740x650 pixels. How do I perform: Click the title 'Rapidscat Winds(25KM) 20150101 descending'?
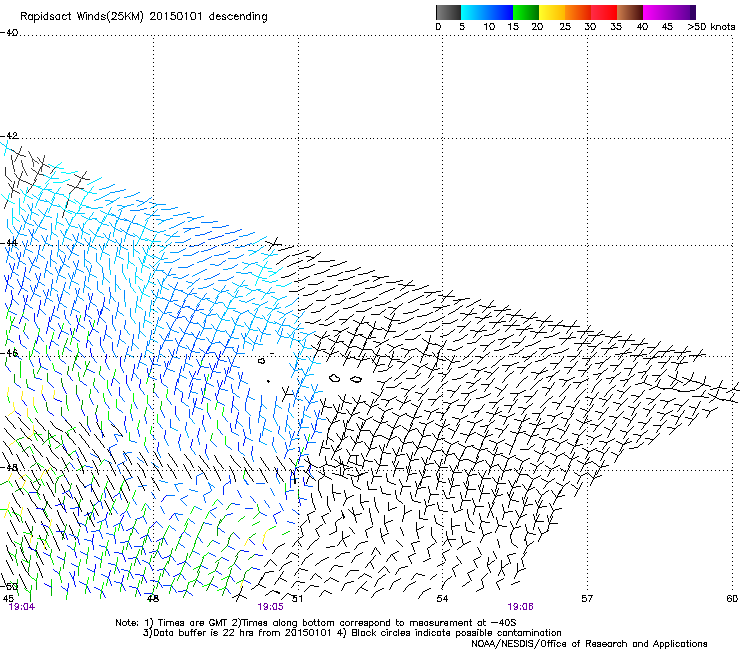coord(143,17)
